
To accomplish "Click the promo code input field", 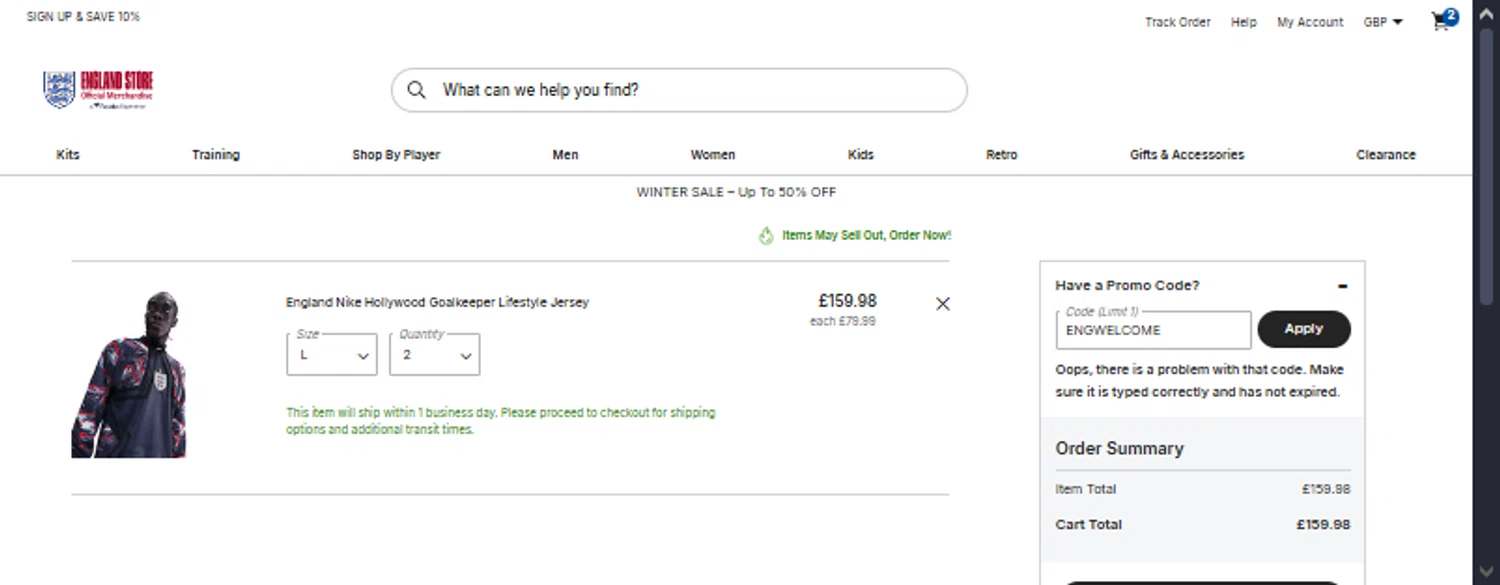I will 1152,330.
